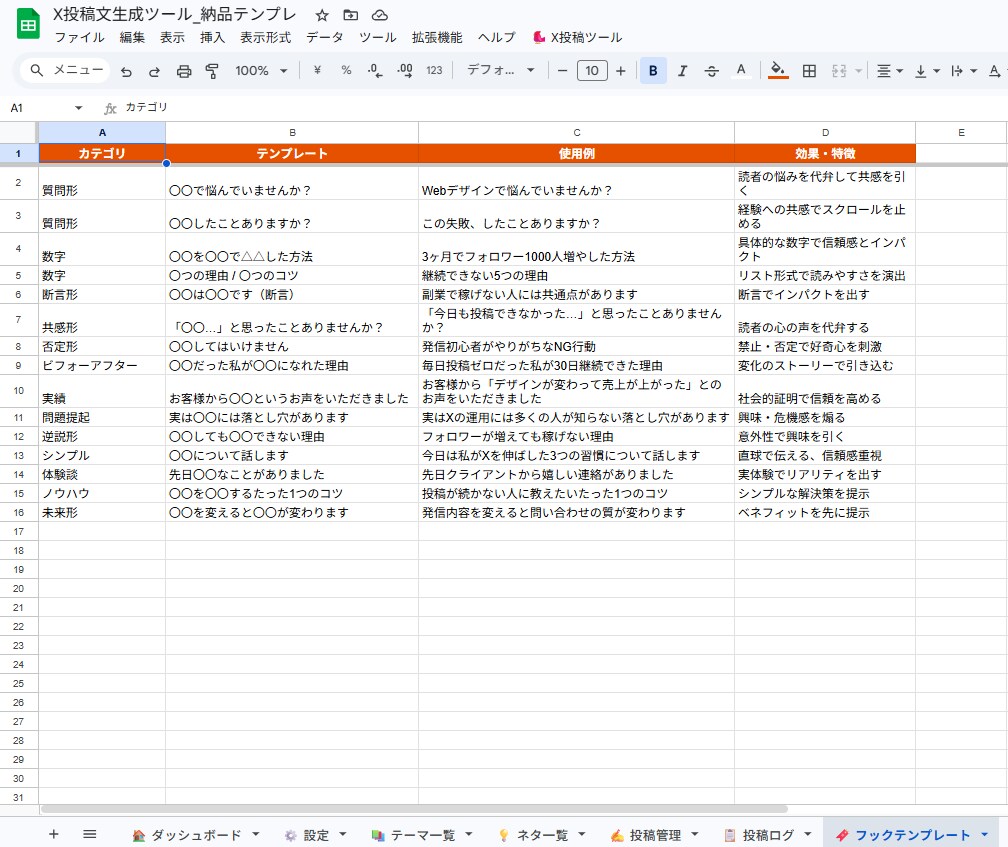Viewport: 1008px width, 847px height.
Task: Click the font size field
Action: [x=592, y=71]
